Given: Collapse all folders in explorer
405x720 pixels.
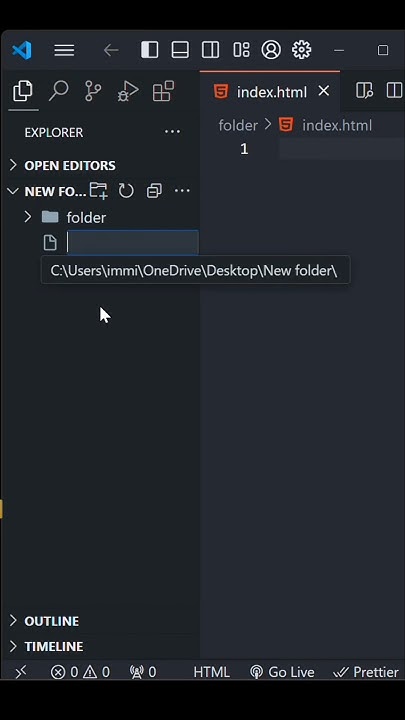Looking at the screenshot, I should pyautogui.click(x=154, y=191).
